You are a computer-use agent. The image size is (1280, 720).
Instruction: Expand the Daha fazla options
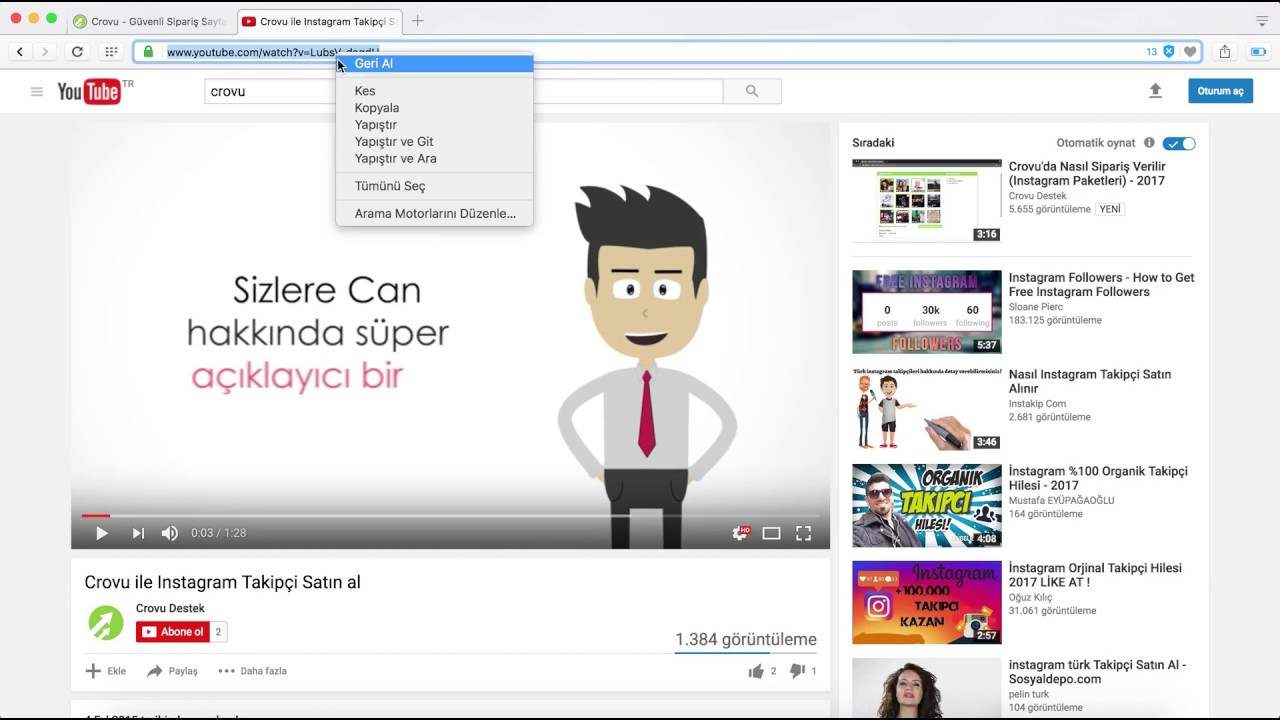click(252, 671)
